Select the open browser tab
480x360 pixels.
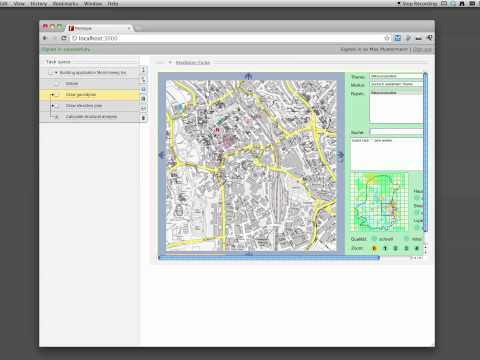click(x=99, y=28)
